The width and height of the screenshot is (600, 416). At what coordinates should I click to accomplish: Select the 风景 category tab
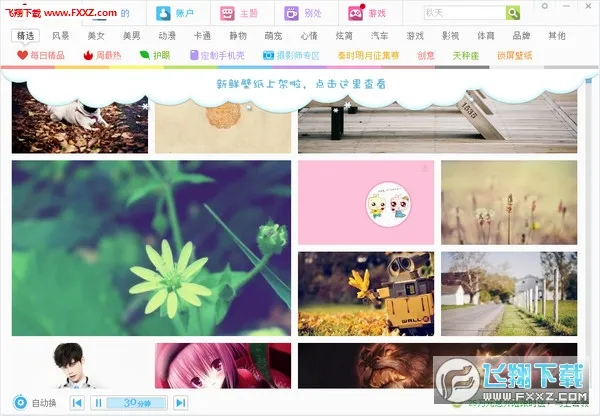(x=60, y=36)
